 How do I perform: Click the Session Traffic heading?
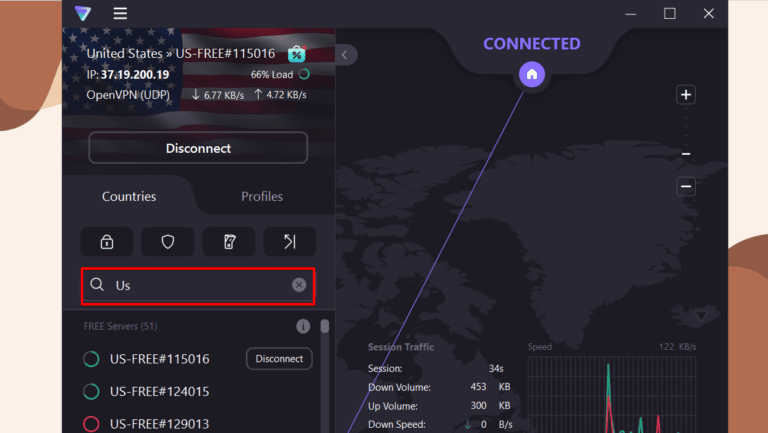tap(401, 347)
